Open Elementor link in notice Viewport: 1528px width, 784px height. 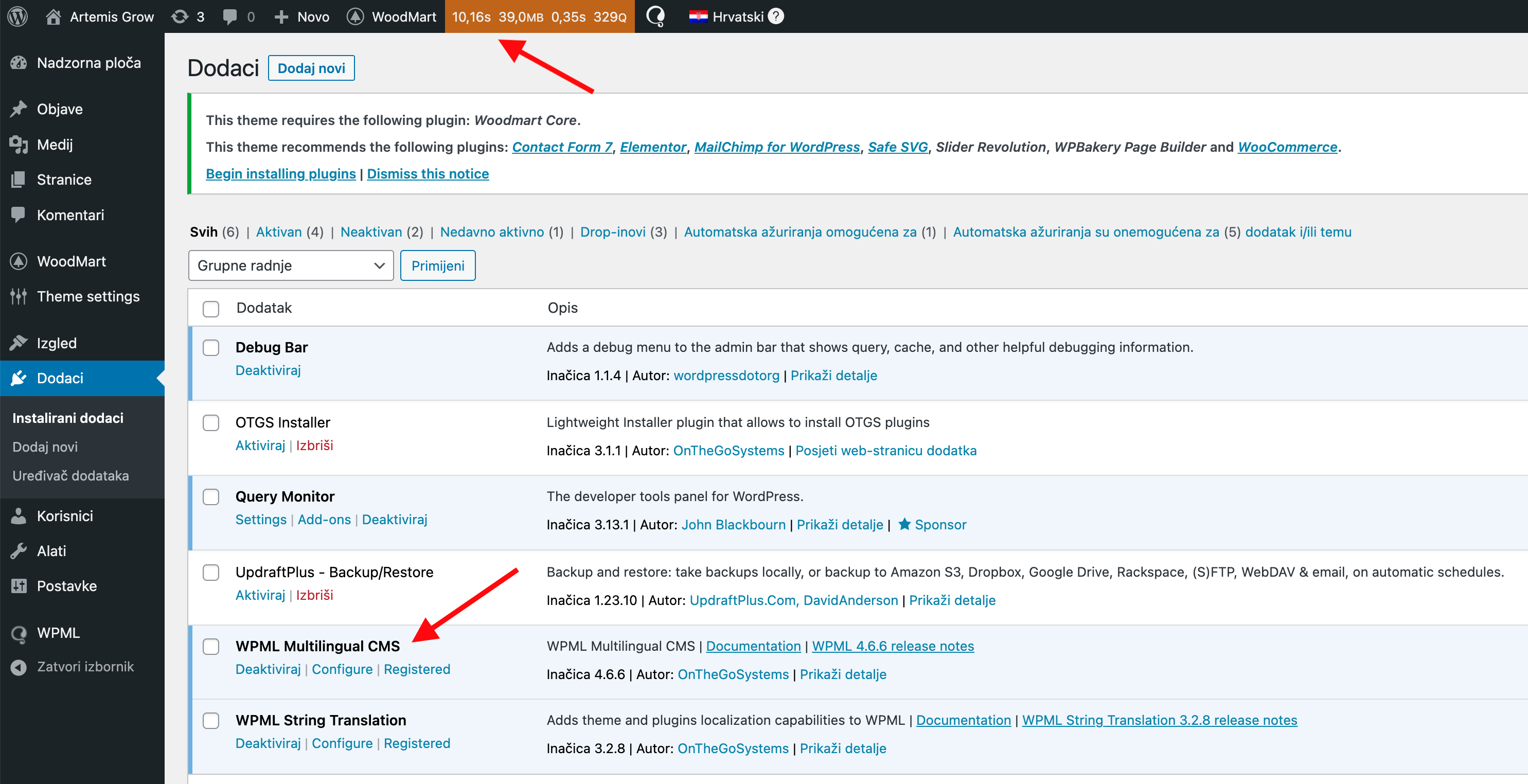(653, 147)
